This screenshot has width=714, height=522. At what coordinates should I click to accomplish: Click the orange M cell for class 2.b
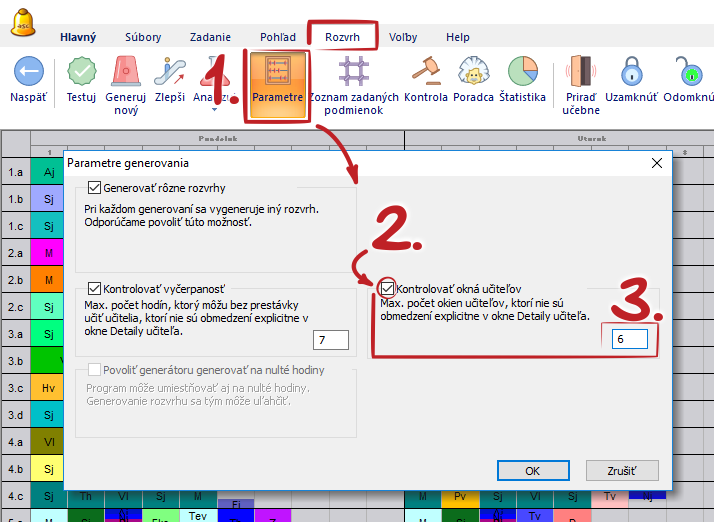[x=47, y=281]
